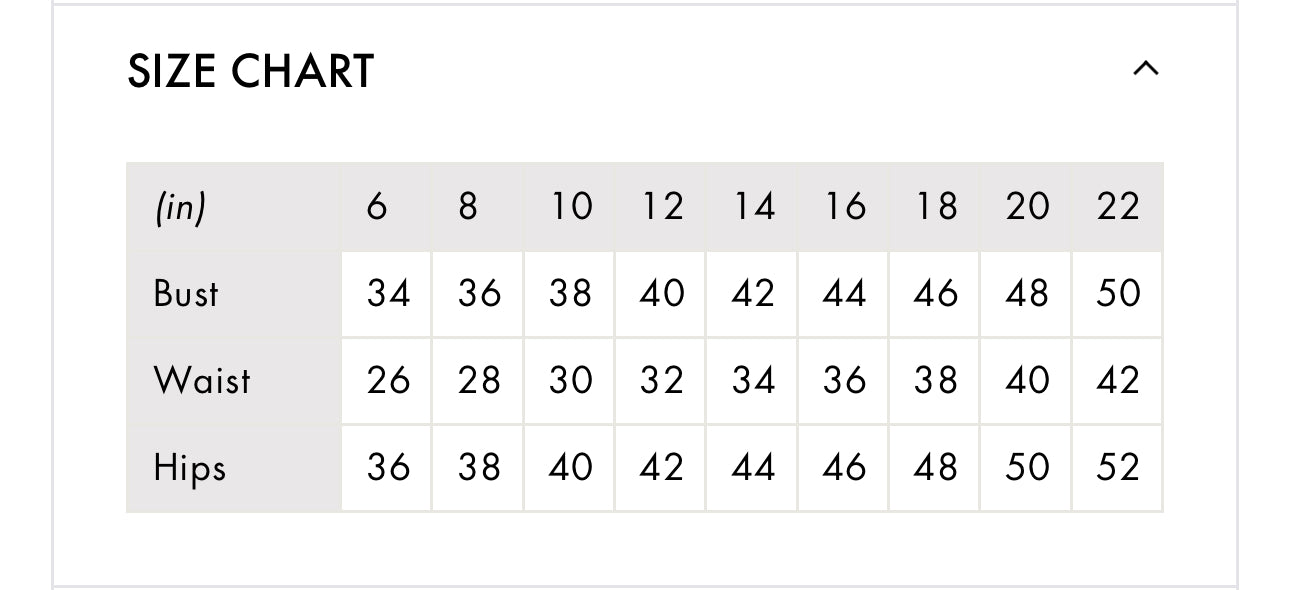Click Hips measurement for size 10
1290x590 pixels.
point(570,468)
